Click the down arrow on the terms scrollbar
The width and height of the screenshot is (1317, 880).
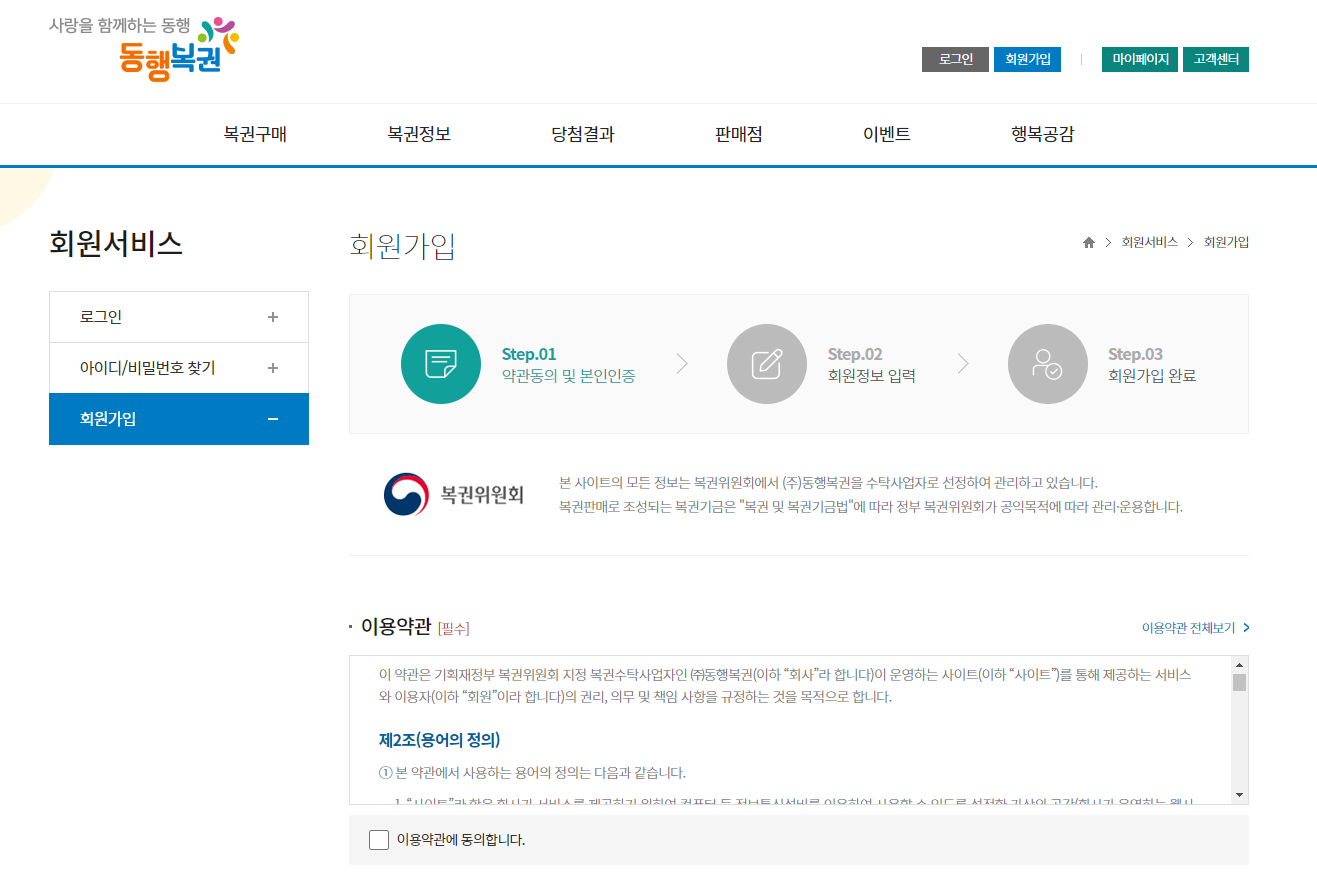[1238, 795]
